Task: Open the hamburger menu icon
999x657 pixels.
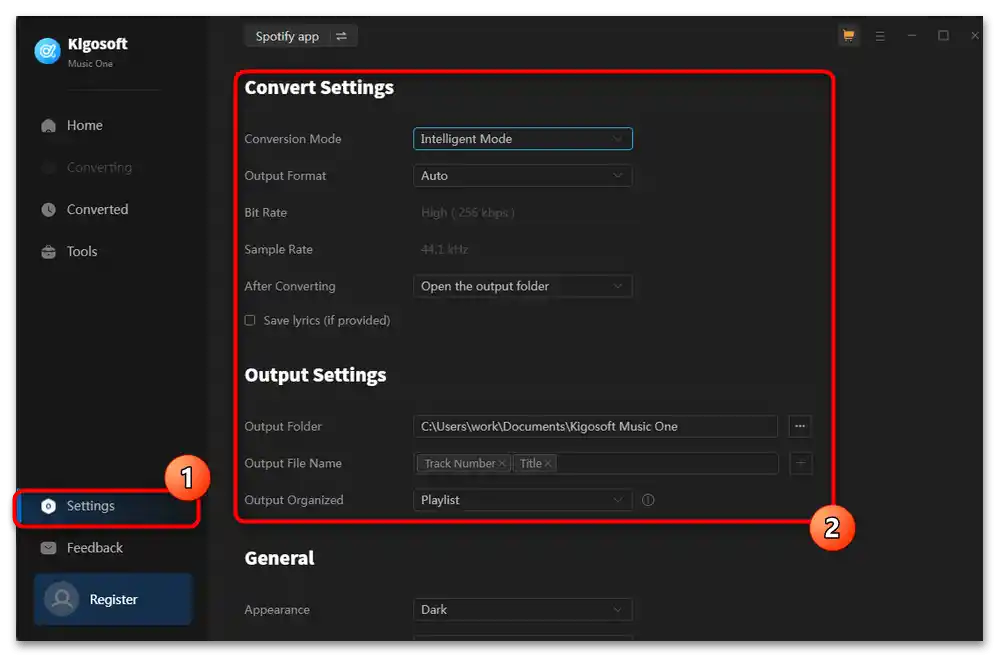Action: coord(880,36)
